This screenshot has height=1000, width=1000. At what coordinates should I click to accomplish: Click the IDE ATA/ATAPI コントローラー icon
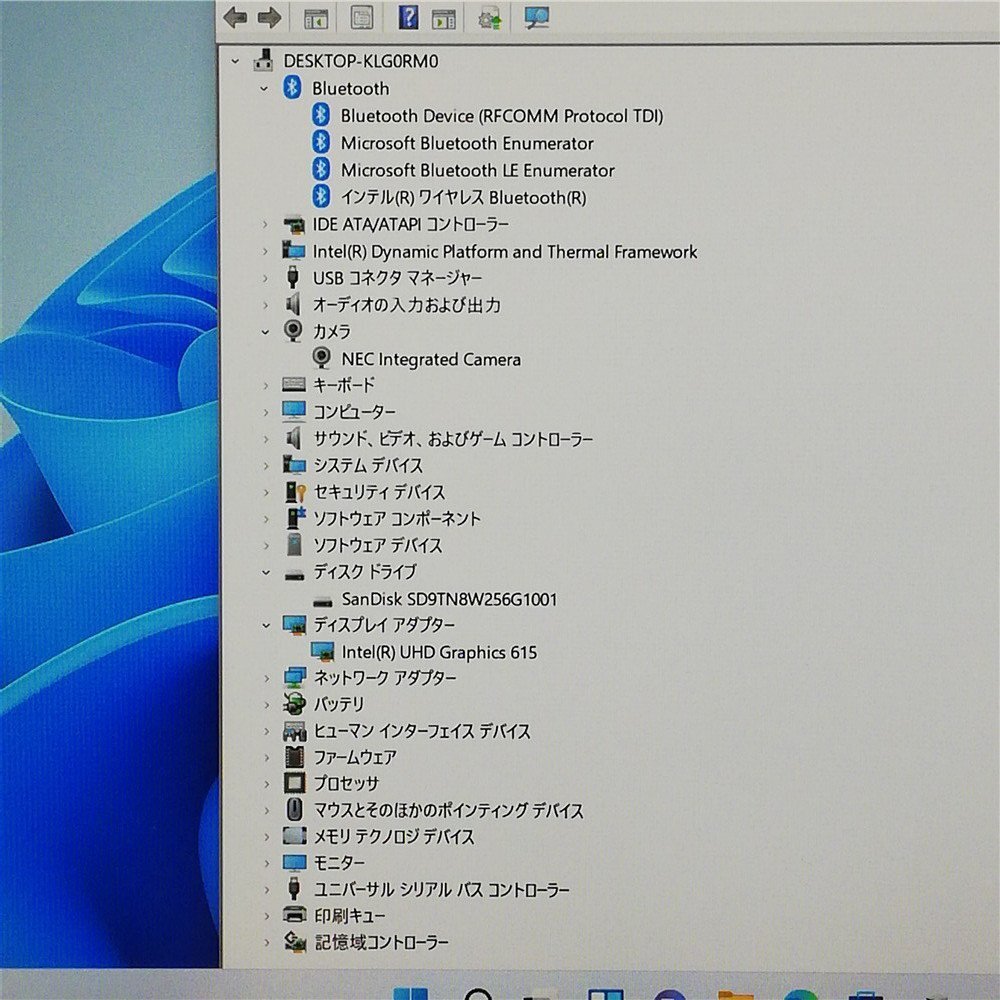(x=294, y=224)
